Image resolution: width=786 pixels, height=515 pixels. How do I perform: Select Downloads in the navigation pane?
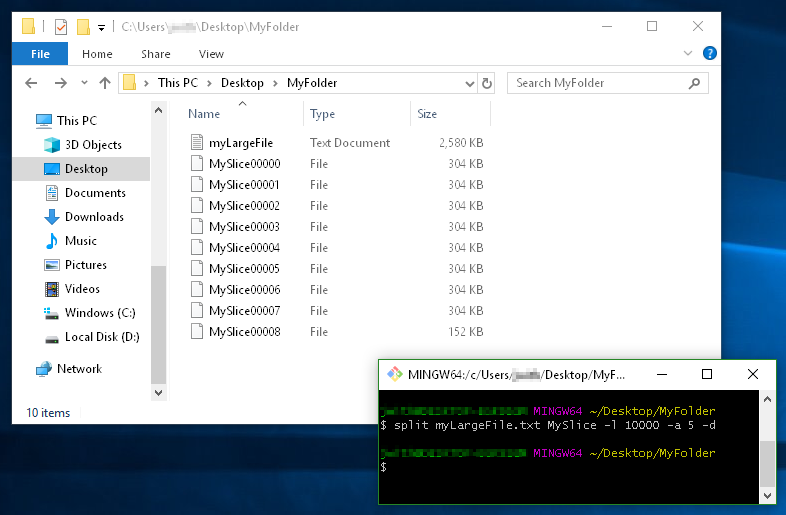tap(94, 217)
